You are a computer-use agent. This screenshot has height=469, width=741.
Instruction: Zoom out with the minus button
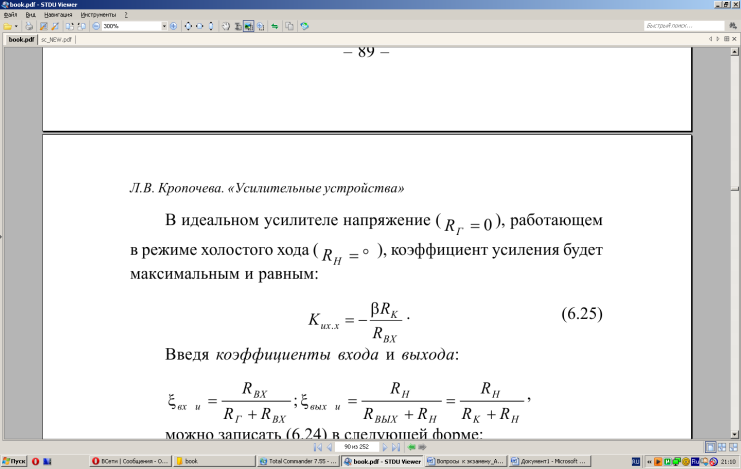click(96, 26)
